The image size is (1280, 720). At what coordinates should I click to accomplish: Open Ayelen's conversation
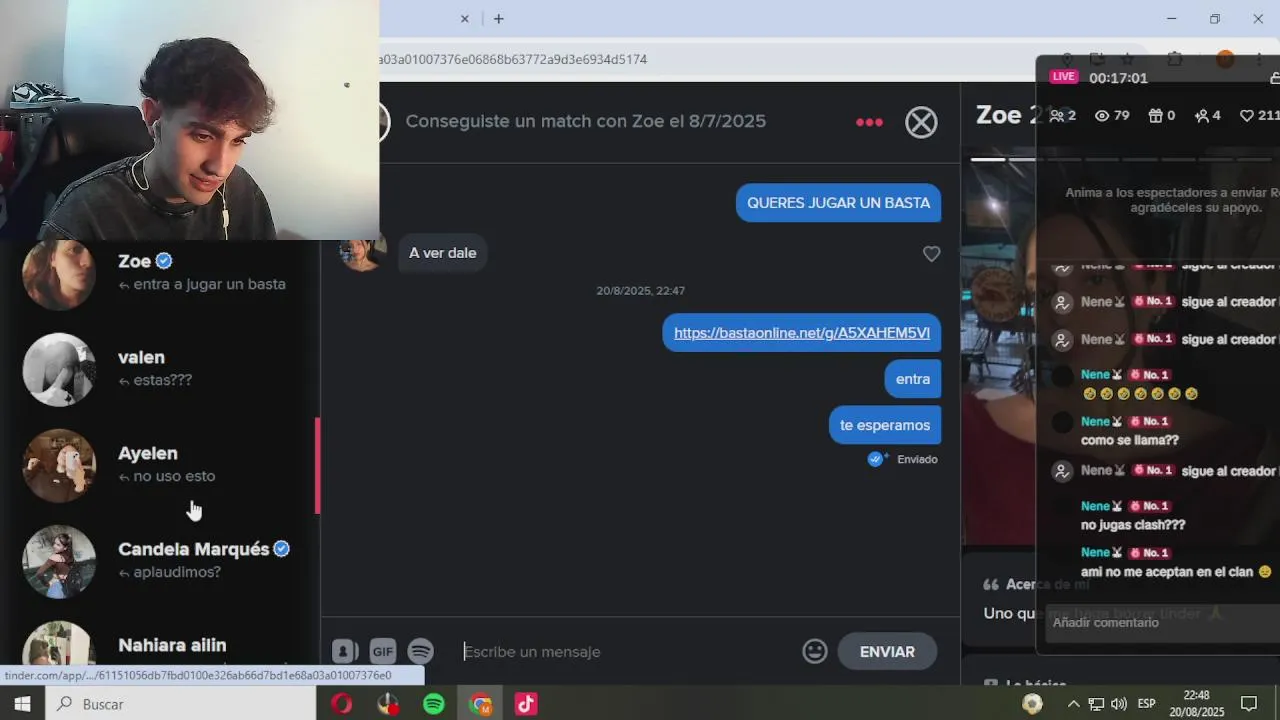pyautogui.click(x=160, y=465)
